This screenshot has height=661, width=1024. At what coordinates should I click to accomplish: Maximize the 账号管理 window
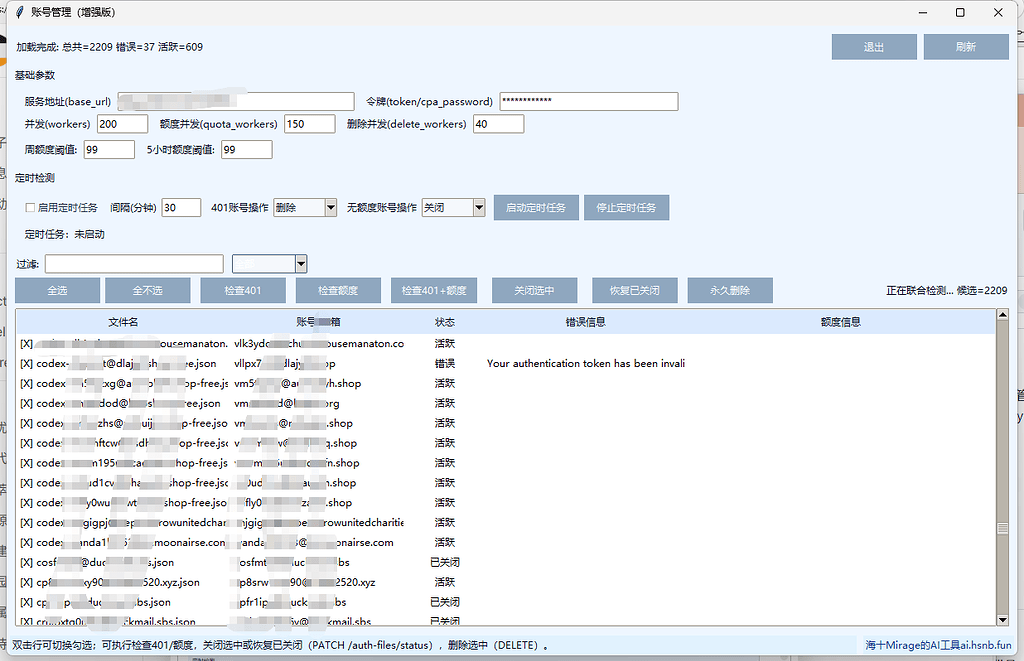(960, 12)
